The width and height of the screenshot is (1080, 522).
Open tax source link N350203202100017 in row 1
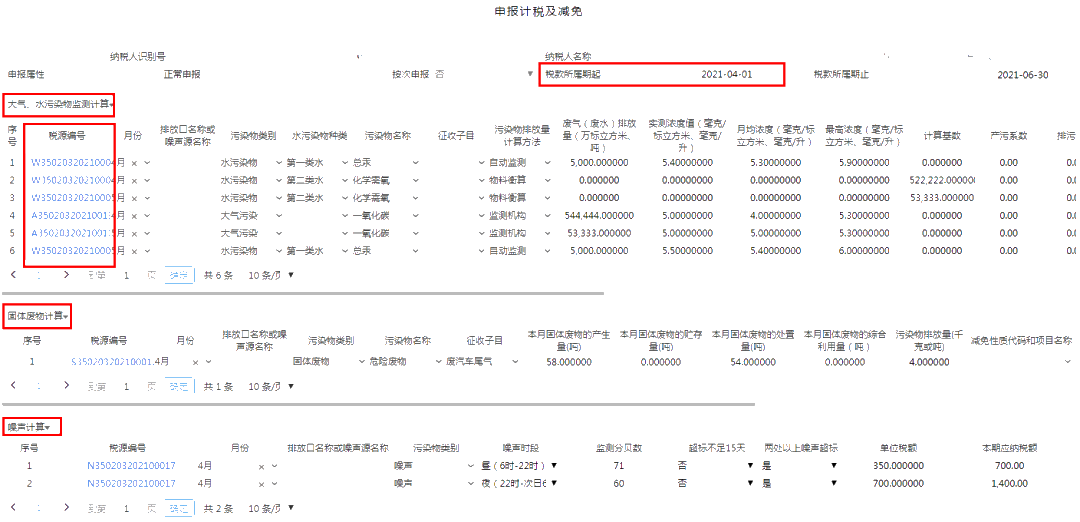[x=131, y=466]
